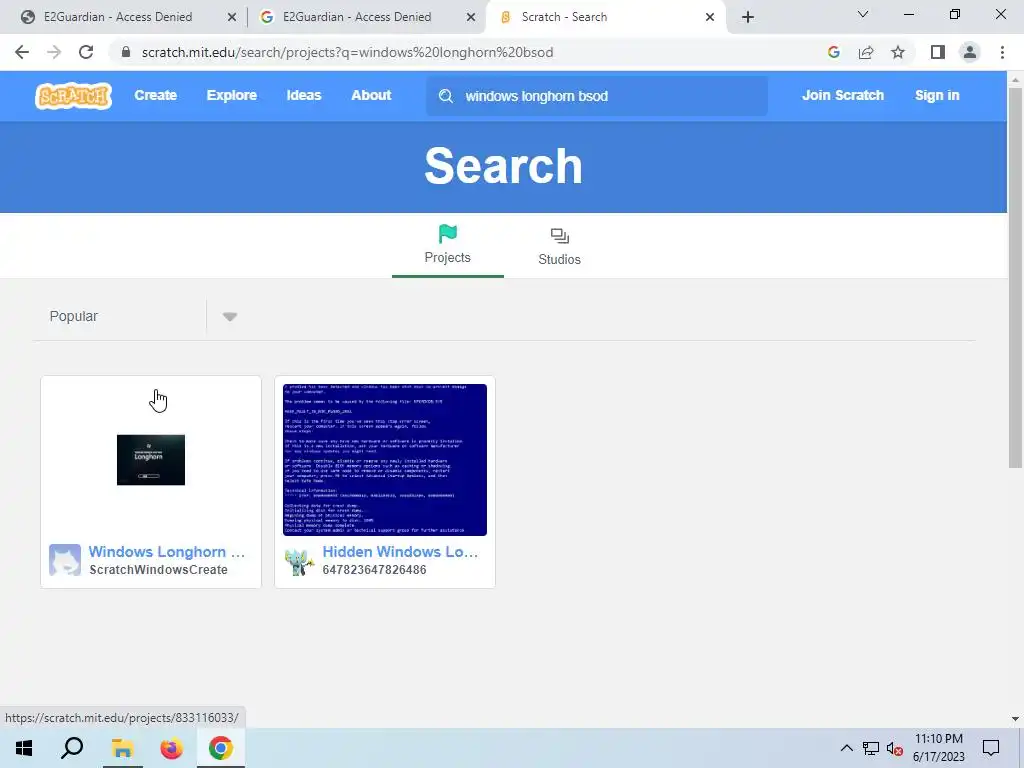Click the search magnifier icon in Scratch bar
The height and width of the screenshot is (768, 1024).
(445, 96)
